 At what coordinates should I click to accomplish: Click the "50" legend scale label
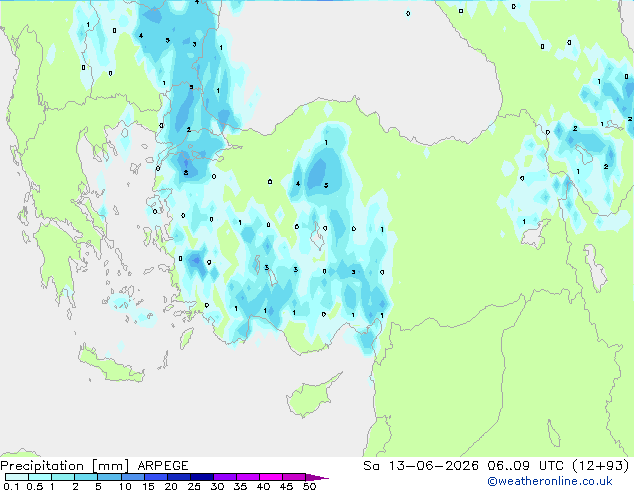[309, 486]
